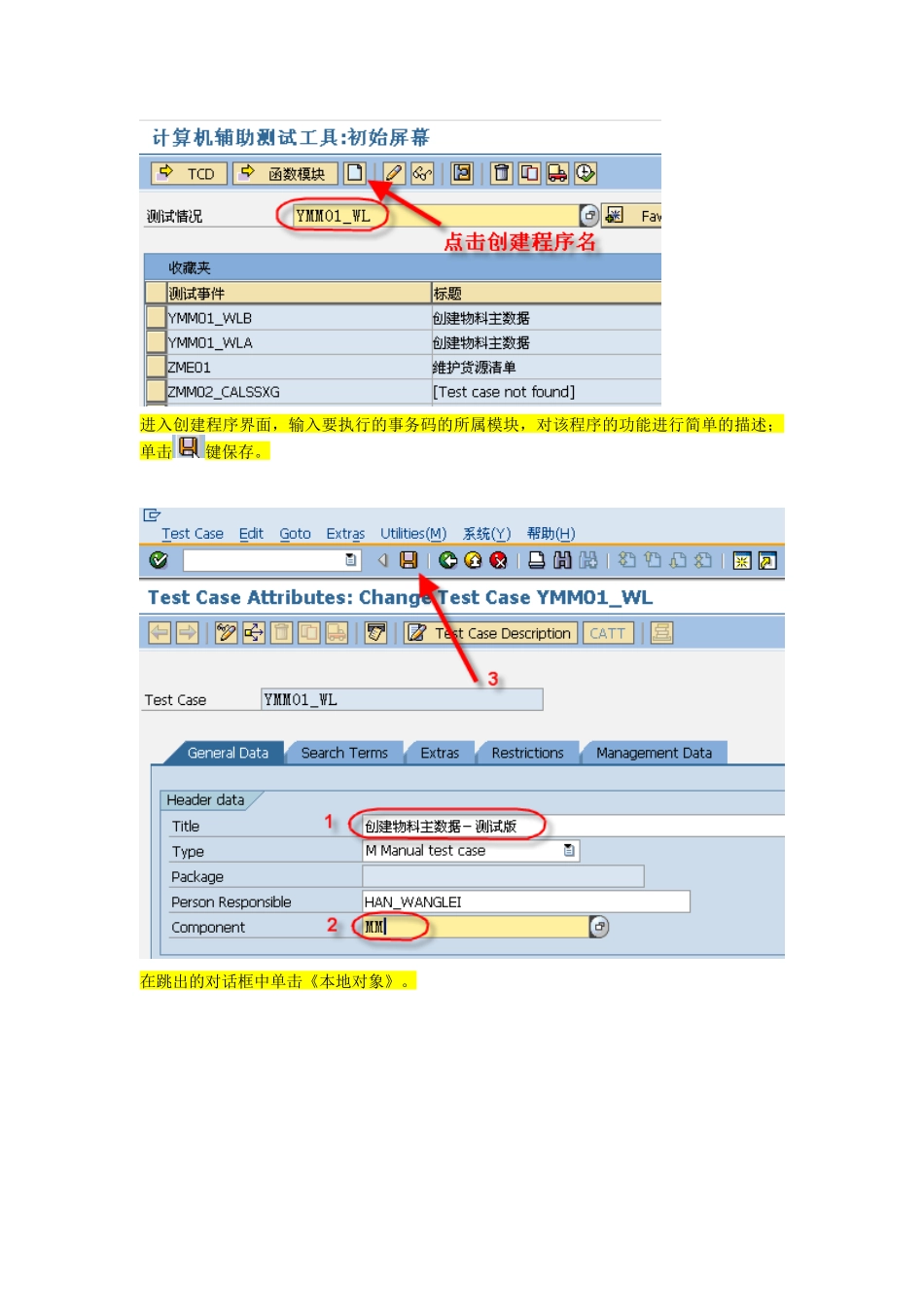The width and height of the screenshot is (924, 1307).
Task: Click the Favorites button icon
Action: tap(615, 215)
